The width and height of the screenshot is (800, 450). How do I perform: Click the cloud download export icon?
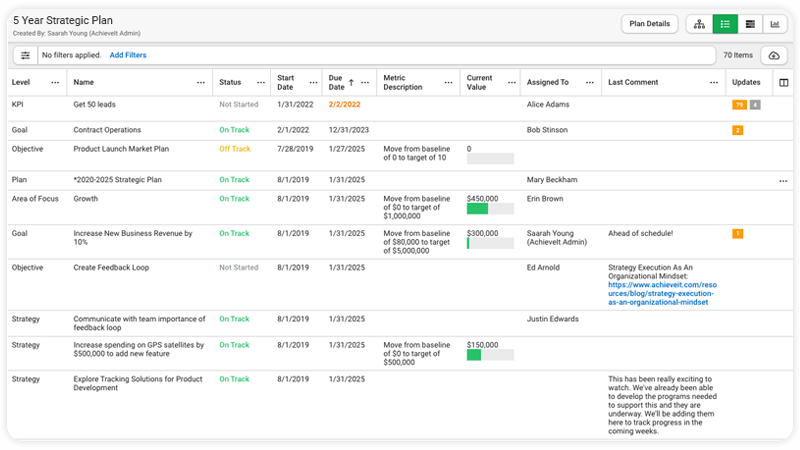(x=774, y=55)
